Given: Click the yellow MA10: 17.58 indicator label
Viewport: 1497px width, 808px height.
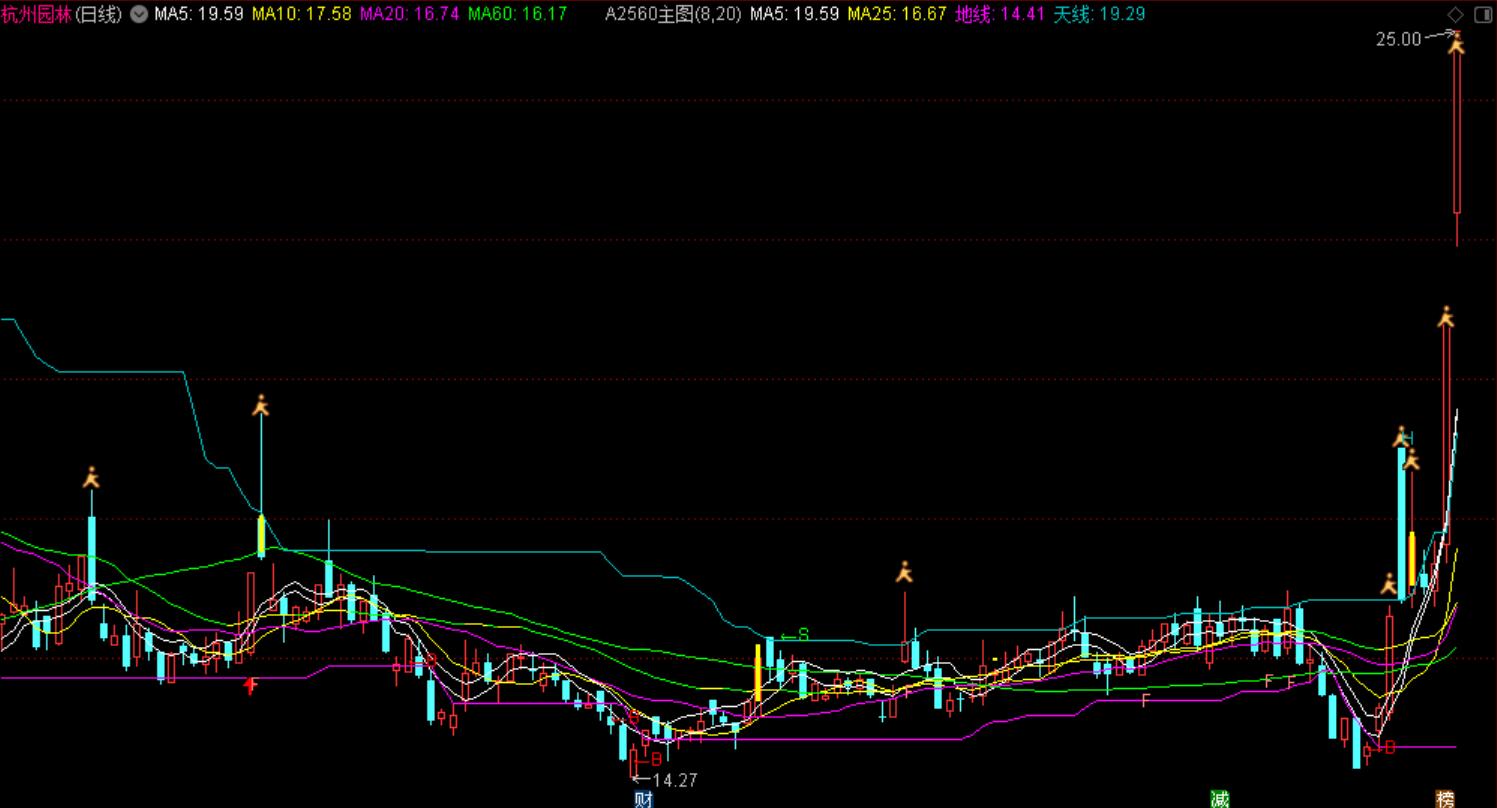Looking at the screenshot, I should (x=301, y=14).
